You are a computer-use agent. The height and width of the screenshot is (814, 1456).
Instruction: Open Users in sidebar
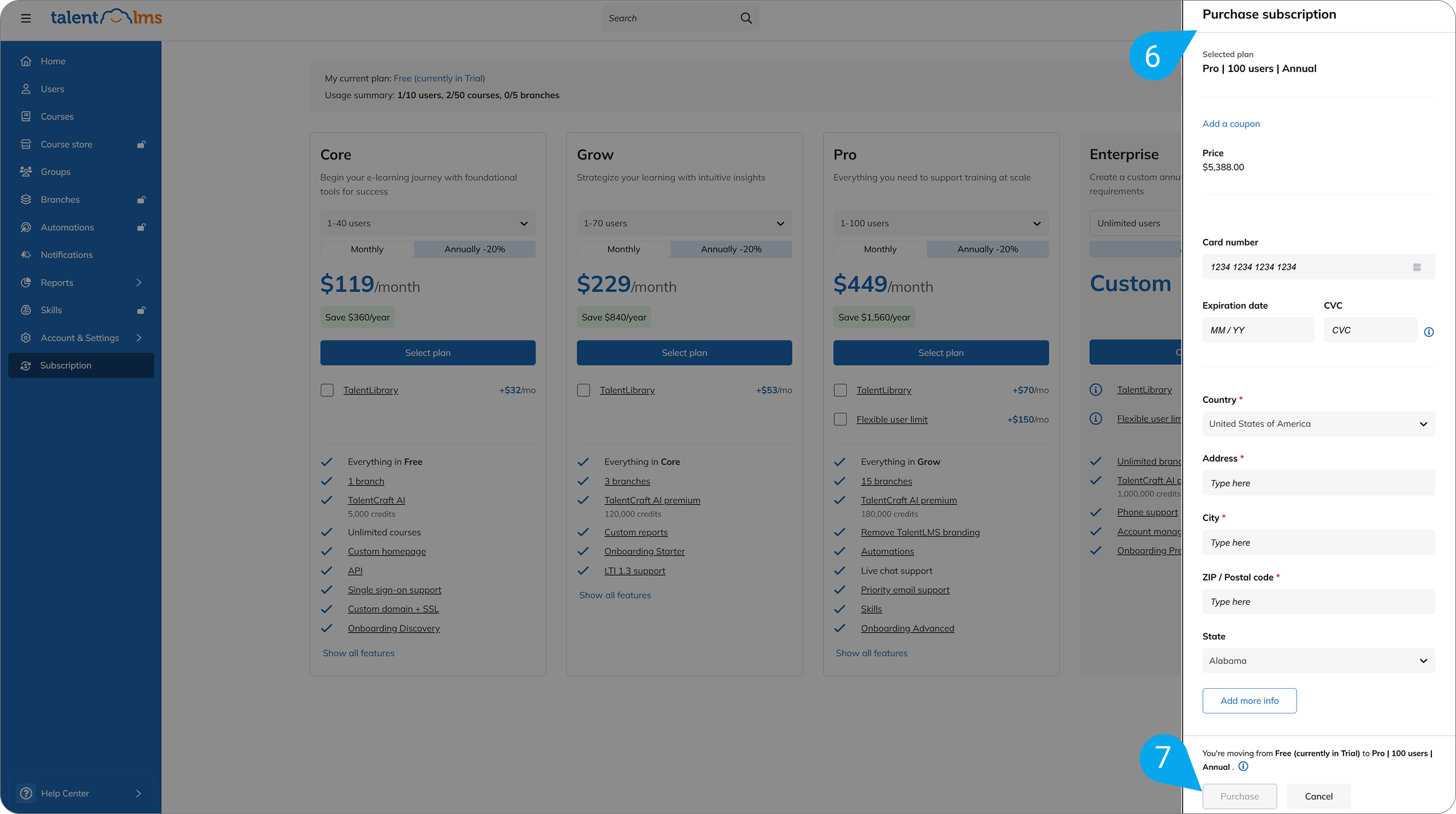(x=81, y=89)
